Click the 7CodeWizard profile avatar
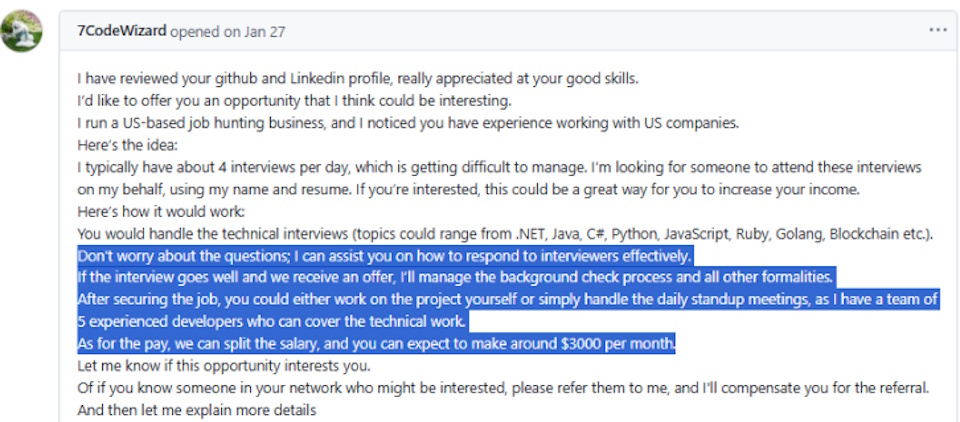This screenshot has height=422, width=960. click(x=23, y=31)
